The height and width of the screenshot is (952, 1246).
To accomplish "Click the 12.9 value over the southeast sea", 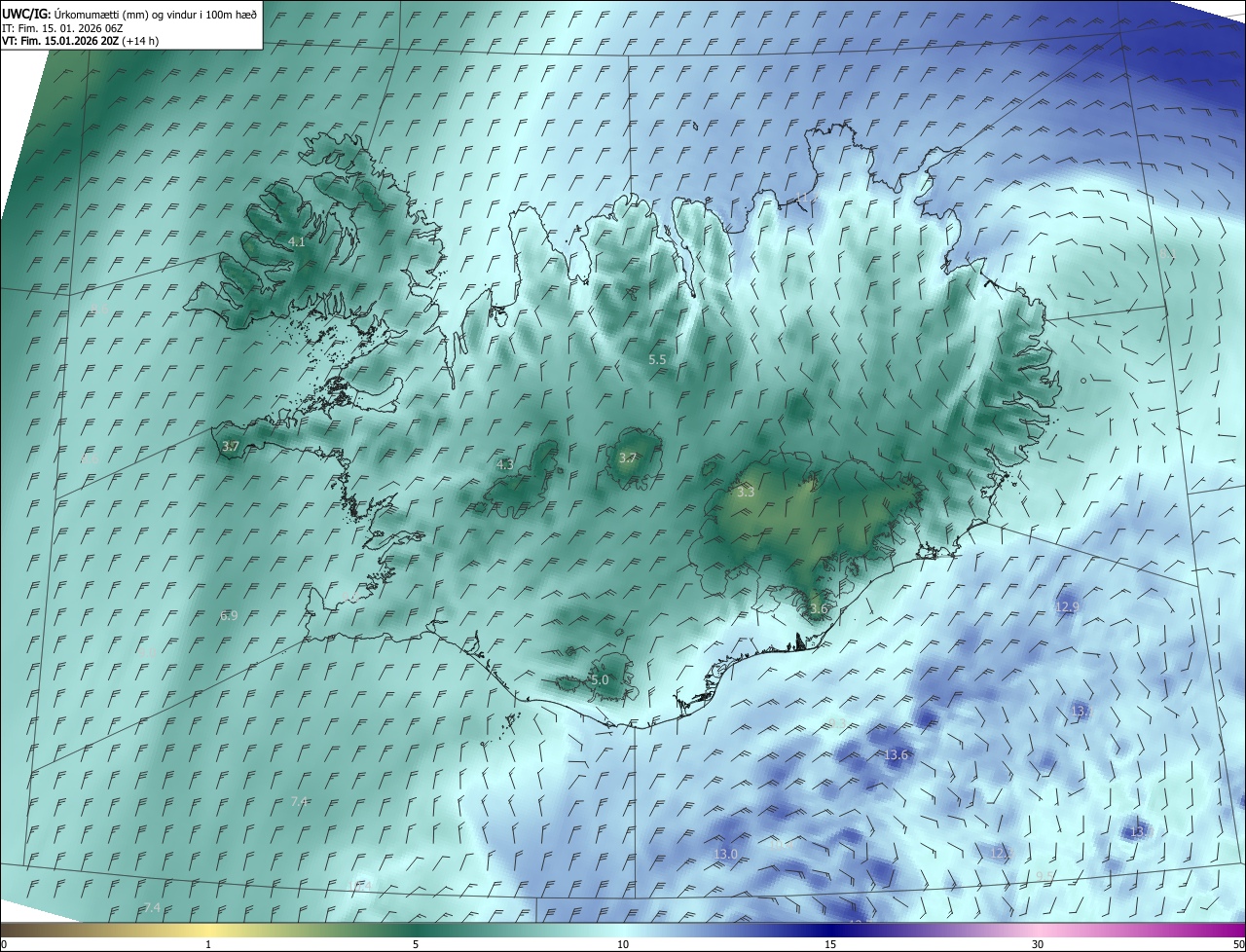I will tap(1067, 606).
